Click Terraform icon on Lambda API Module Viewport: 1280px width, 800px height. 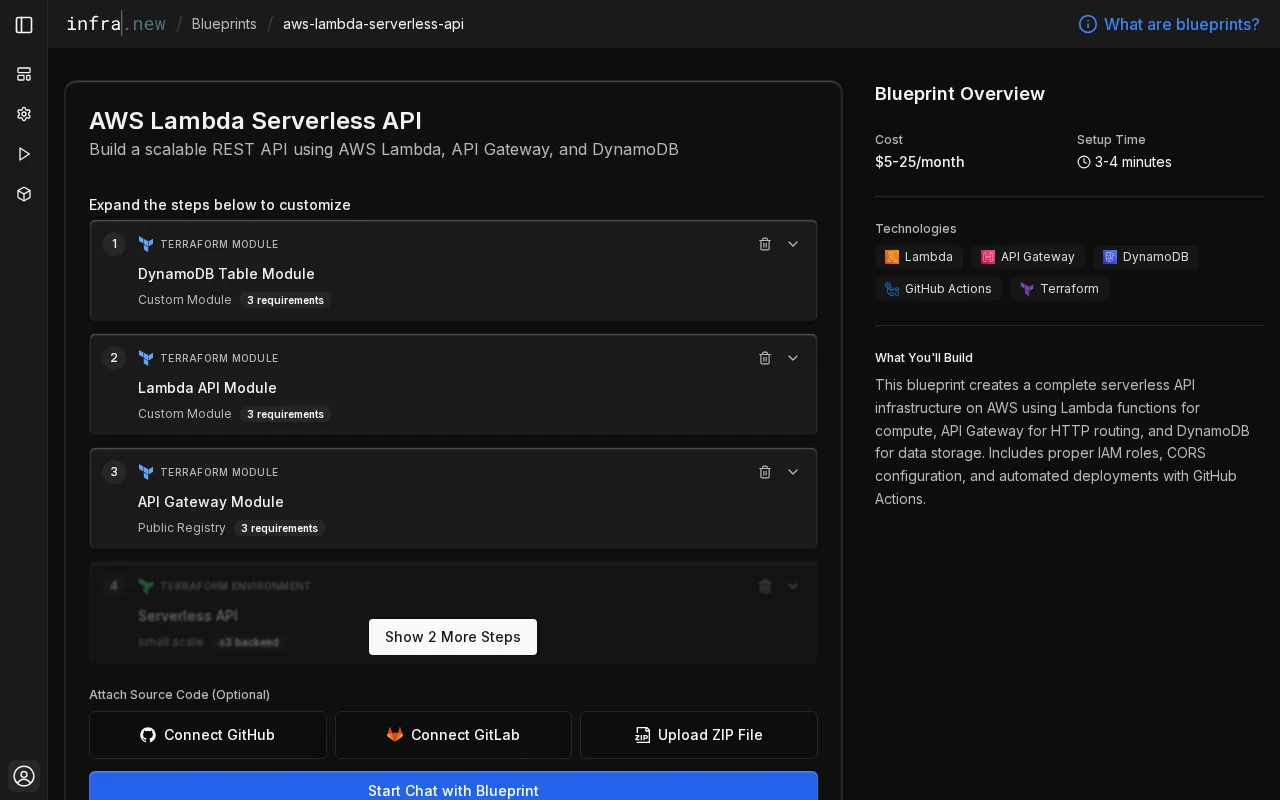point(146,358)
